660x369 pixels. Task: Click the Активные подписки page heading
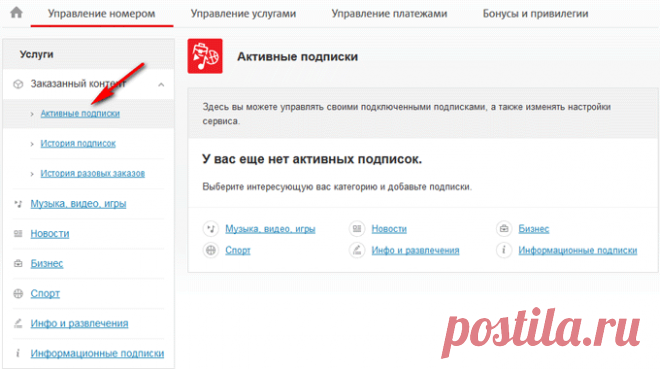point(298,56)
